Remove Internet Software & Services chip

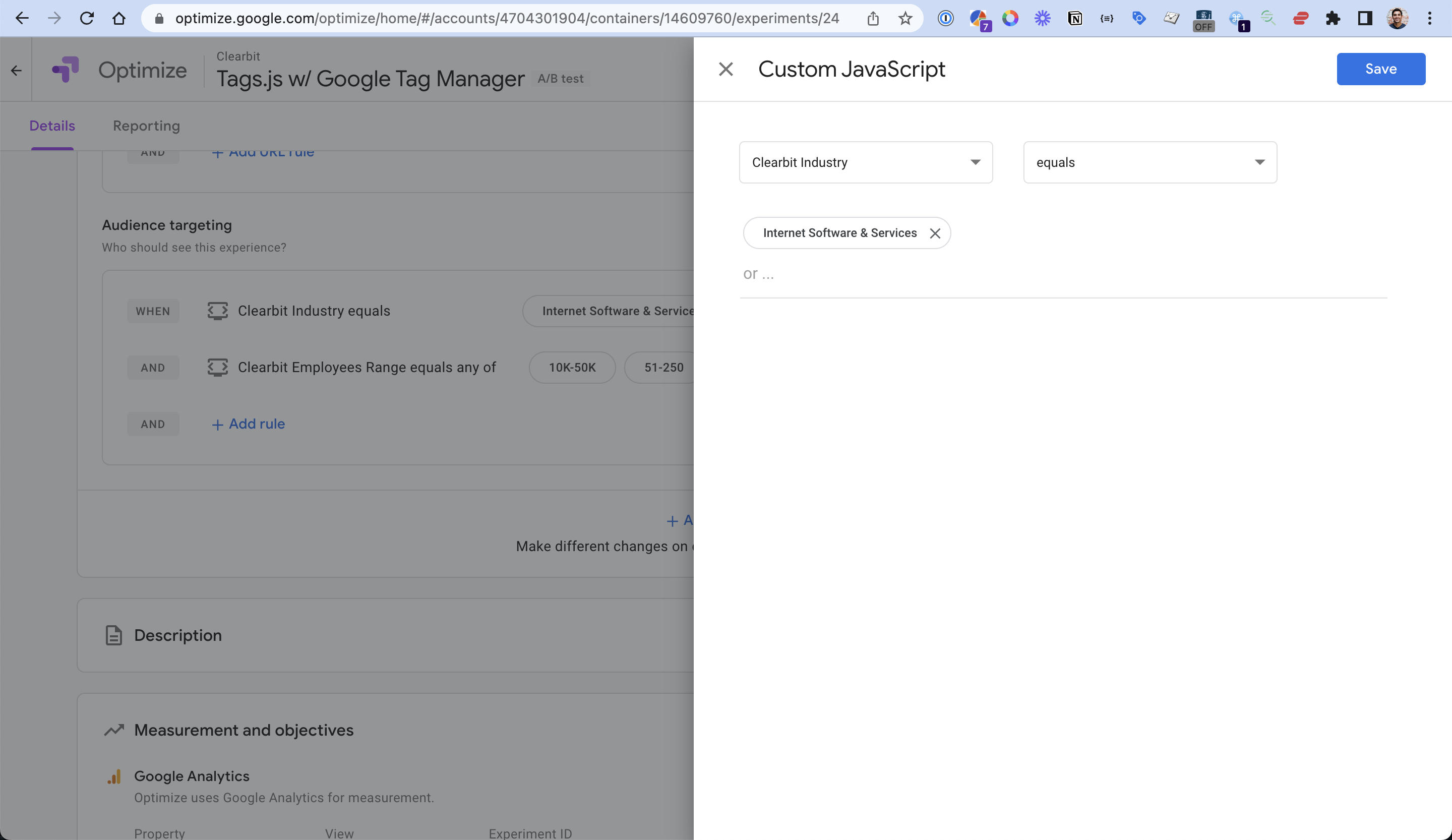(x=935, y=233)
